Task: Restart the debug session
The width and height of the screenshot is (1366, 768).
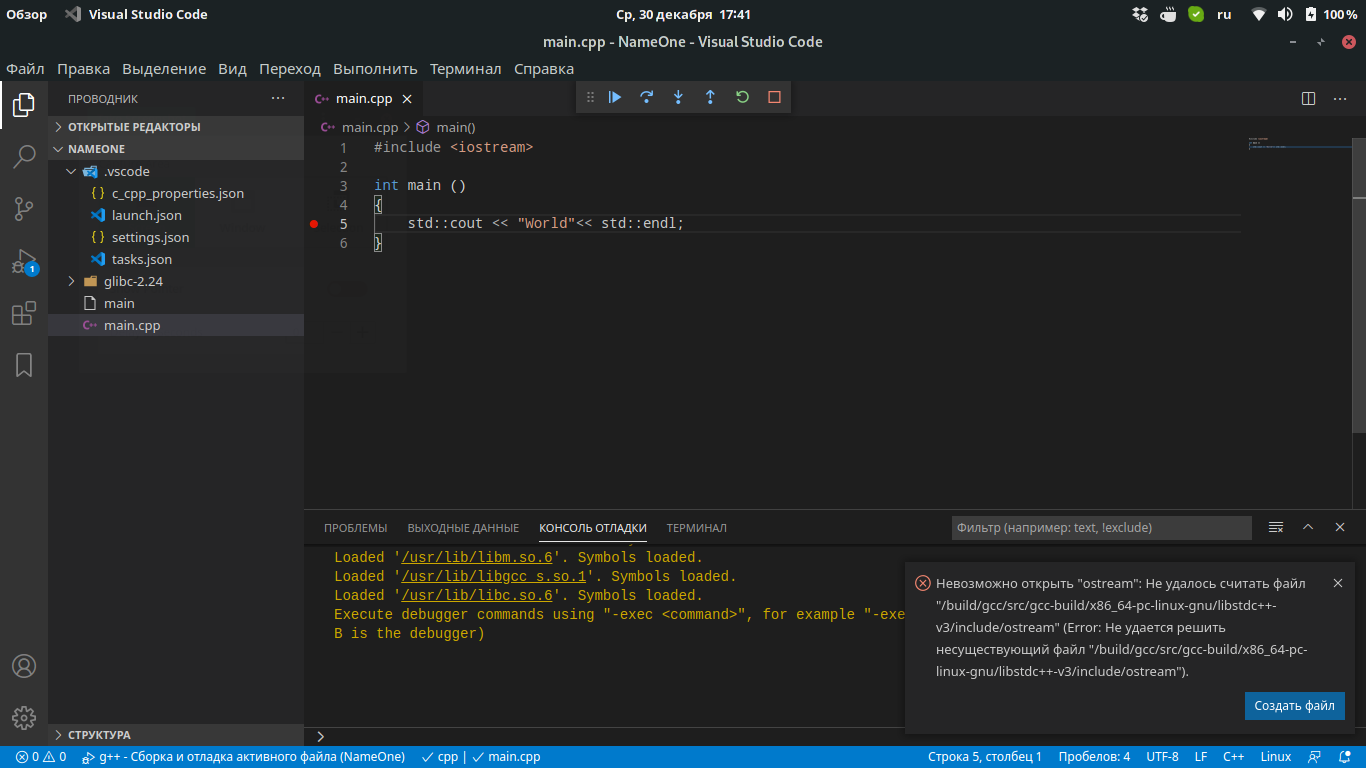Action: point(742,97)
